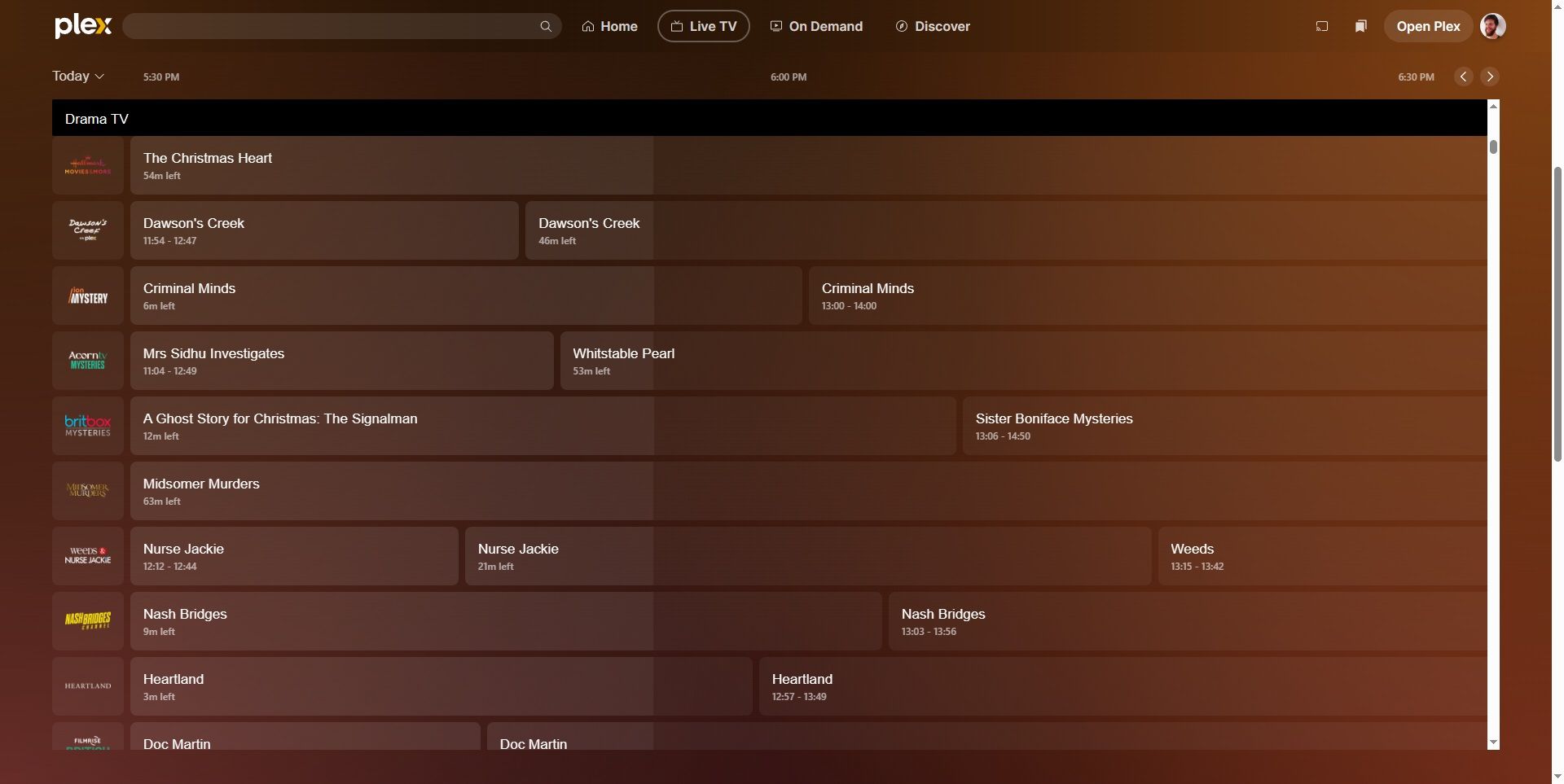
Task: Select the Acorn TV Mysteries channel logo
Action: 88,361
